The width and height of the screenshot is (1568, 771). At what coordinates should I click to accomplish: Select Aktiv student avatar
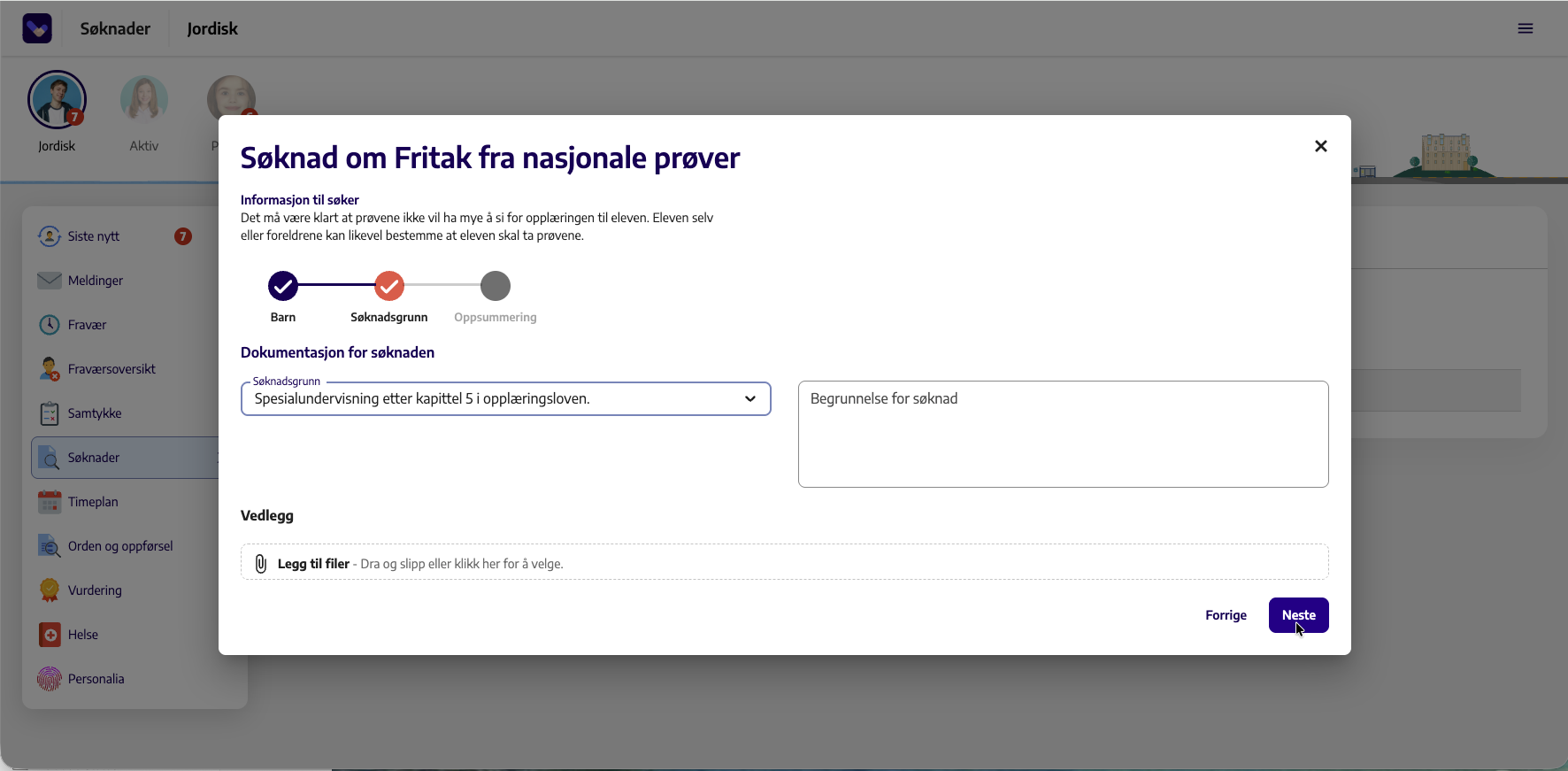(x=144, y=99)
